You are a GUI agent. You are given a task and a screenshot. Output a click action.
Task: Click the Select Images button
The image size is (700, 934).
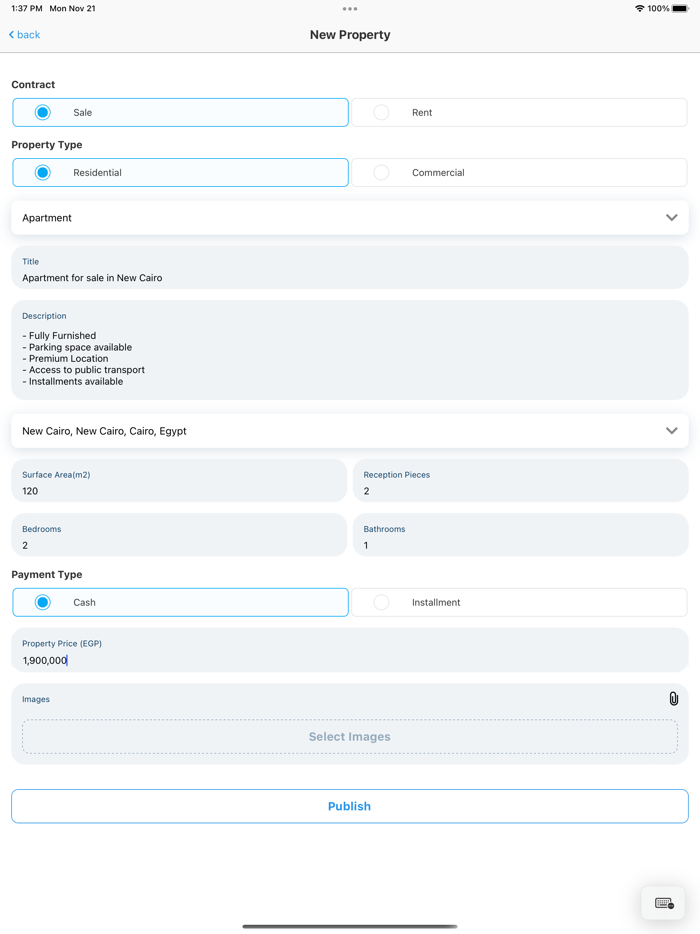click(349, 736)
